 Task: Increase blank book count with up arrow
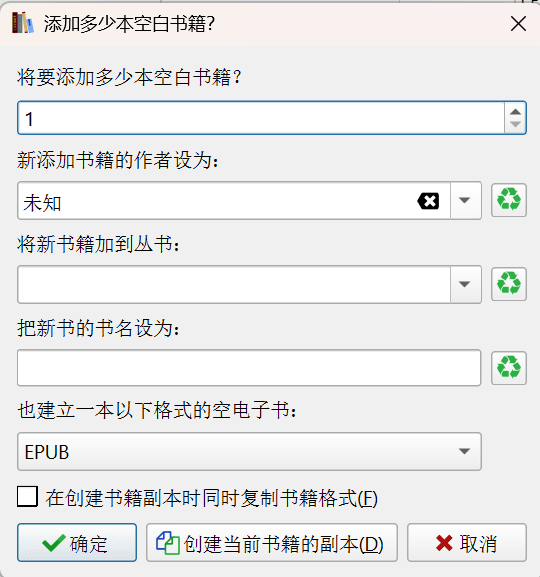pos(515,112)
